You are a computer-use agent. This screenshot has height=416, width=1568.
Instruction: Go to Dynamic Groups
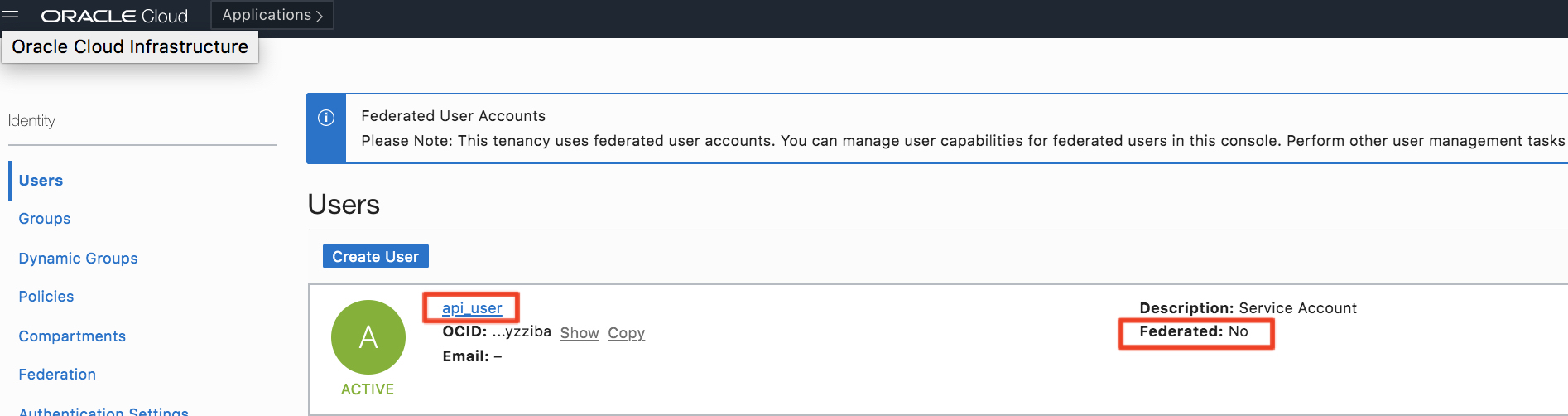click(x=78, y=259)
